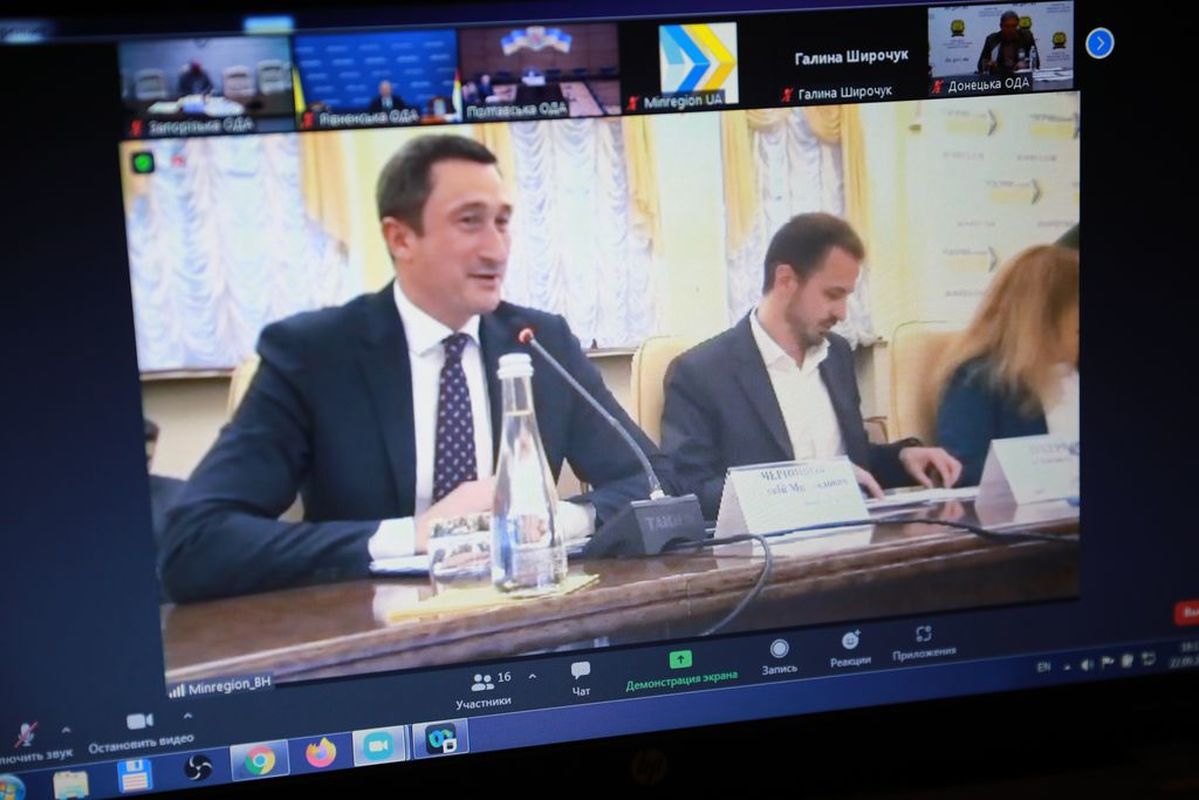Show next participants with blue arrow button
1199x800 pixels.
pos(1100,44)
